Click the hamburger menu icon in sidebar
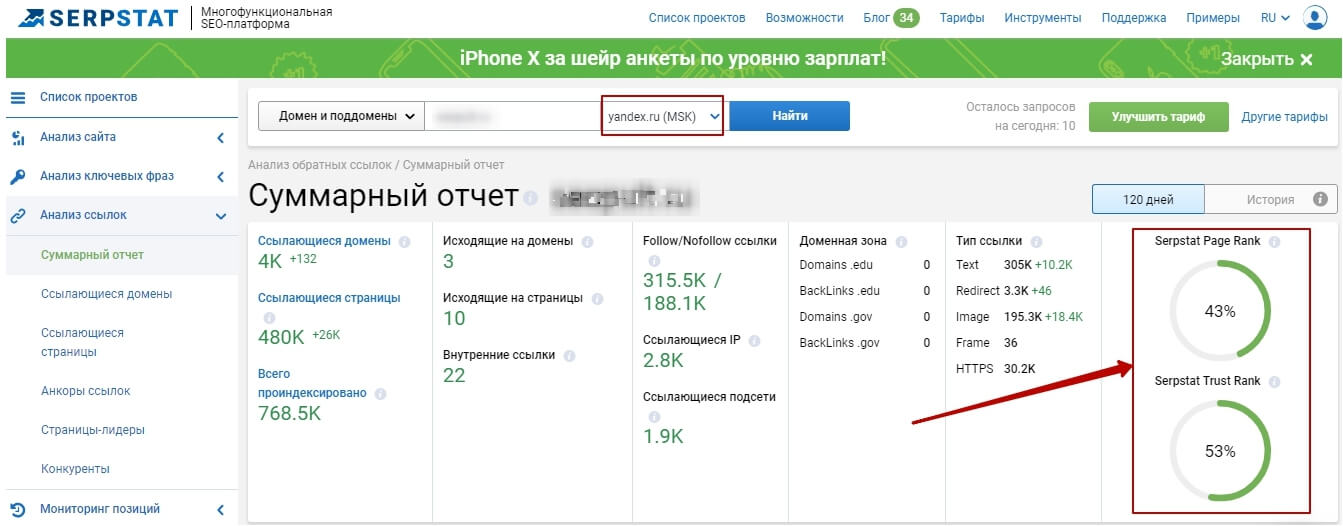The image size is (1343, 526). (17, 97)
